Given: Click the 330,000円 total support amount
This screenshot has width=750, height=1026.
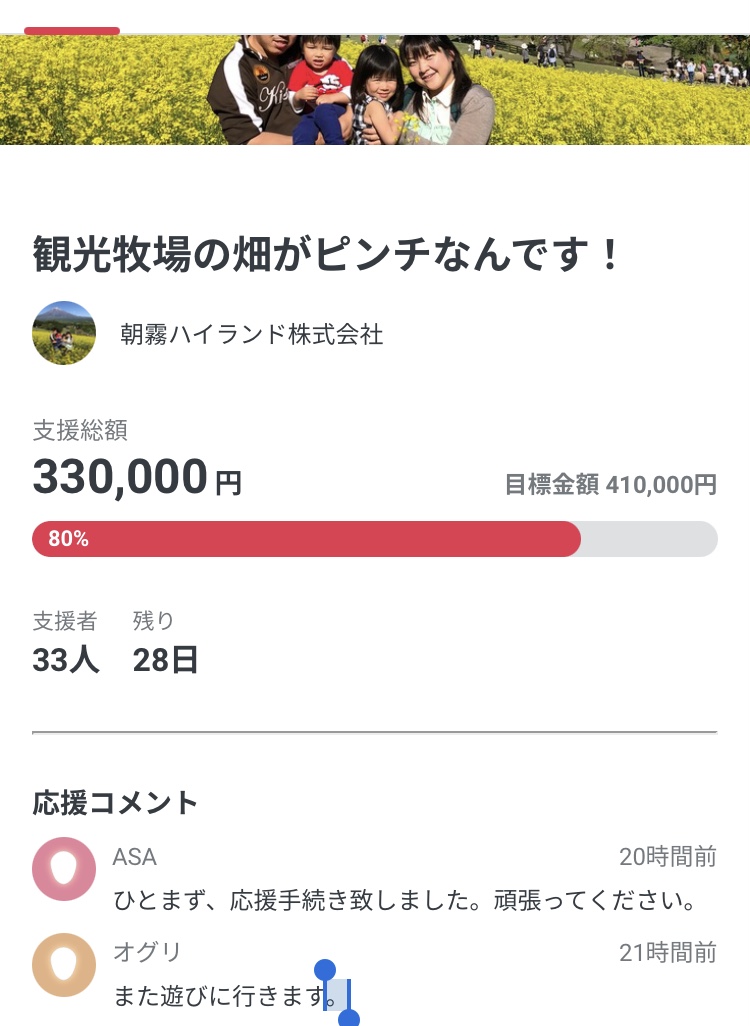Looking at the screenshot, I should pos(137,478).
